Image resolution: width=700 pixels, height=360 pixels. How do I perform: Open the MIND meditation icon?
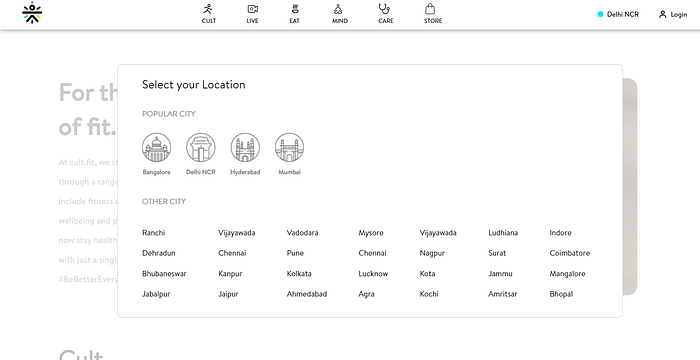coord(338,9)
